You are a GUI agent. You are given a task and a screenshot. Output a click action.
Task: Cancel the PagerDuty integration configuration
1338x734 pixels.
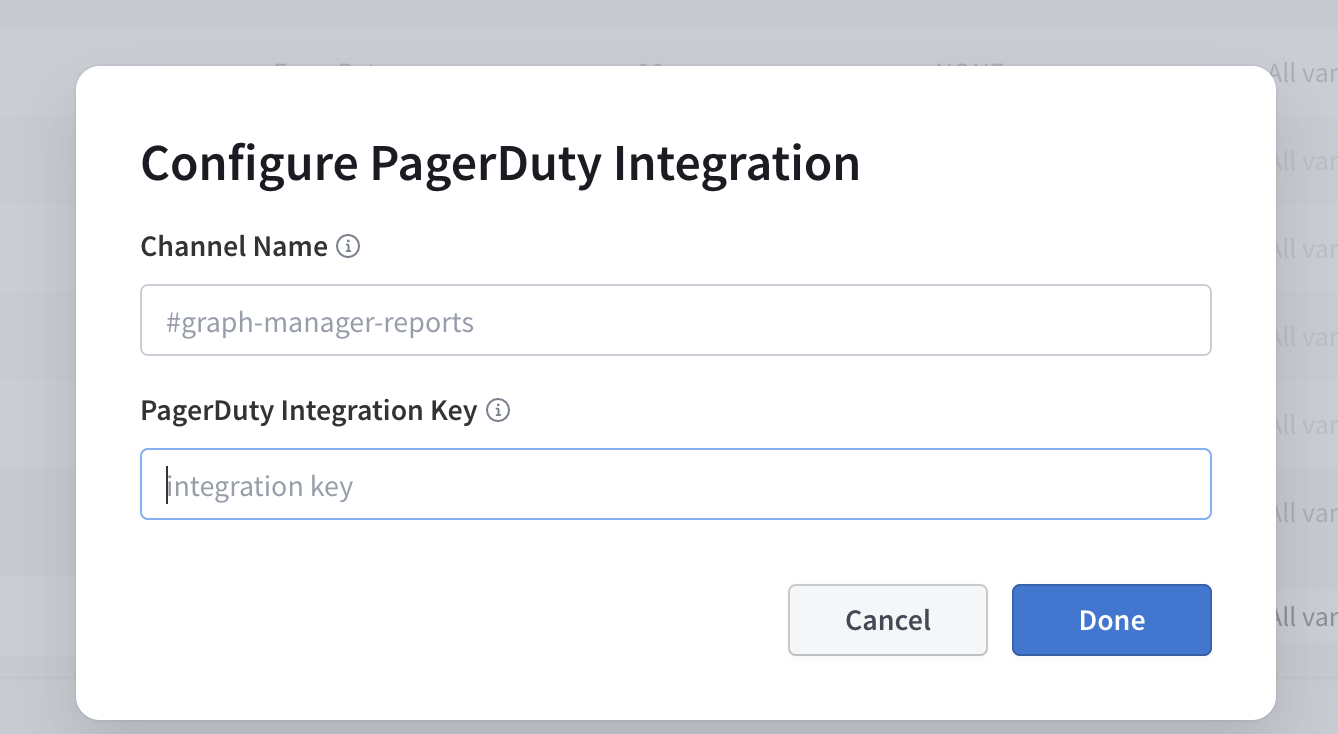tap(887, 620)
